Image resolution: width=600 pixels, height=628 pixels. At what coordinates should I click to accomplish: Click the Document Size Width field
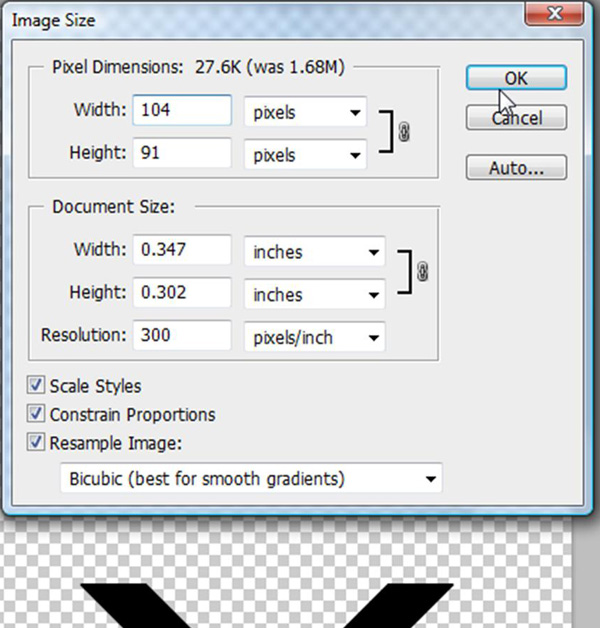coord(182,250)
